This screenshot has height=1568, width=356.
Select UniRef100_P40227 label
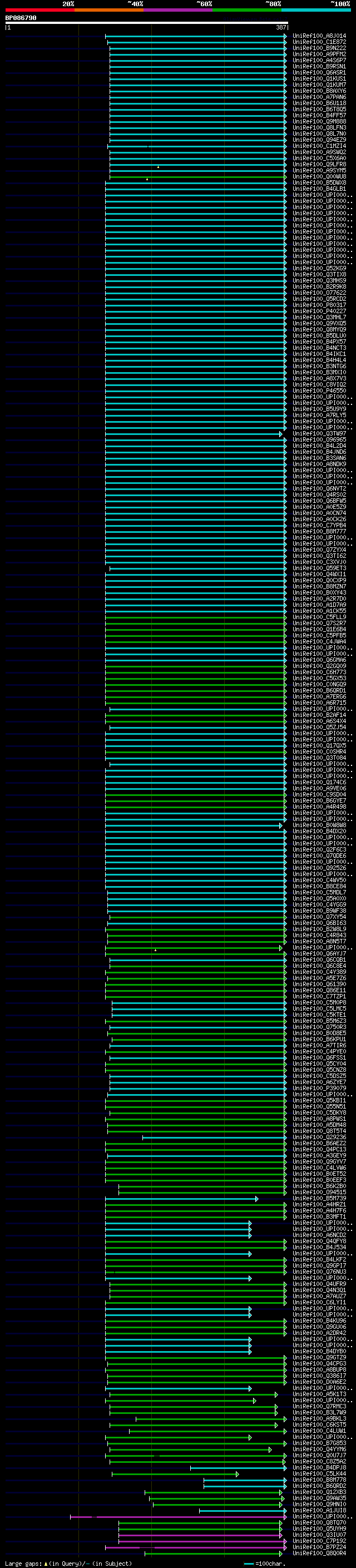[319, 311]
